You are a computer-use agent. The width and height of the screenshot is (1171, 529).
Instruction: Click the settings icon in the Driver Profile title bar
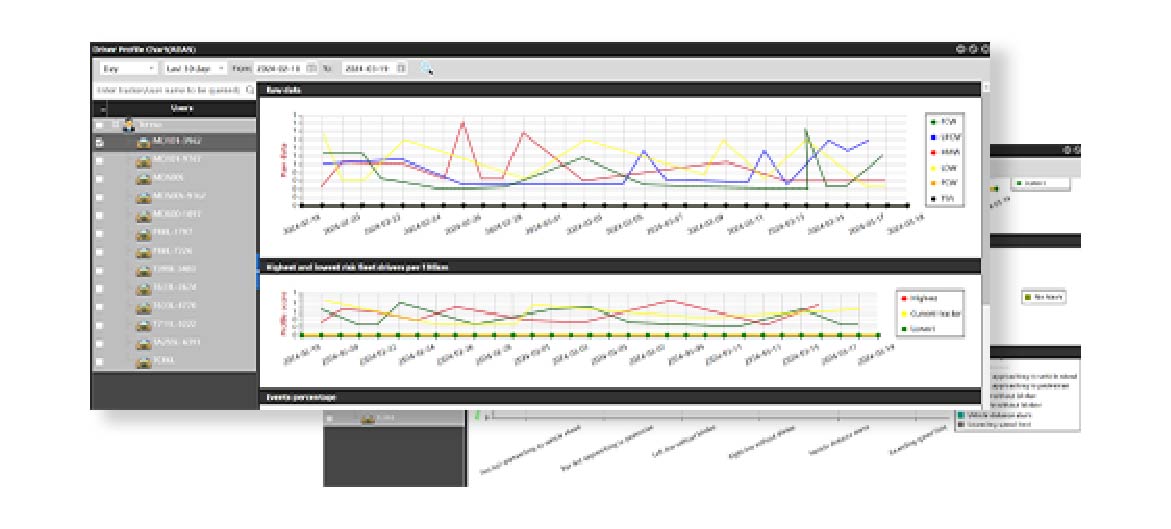click(x=984, y=48)
